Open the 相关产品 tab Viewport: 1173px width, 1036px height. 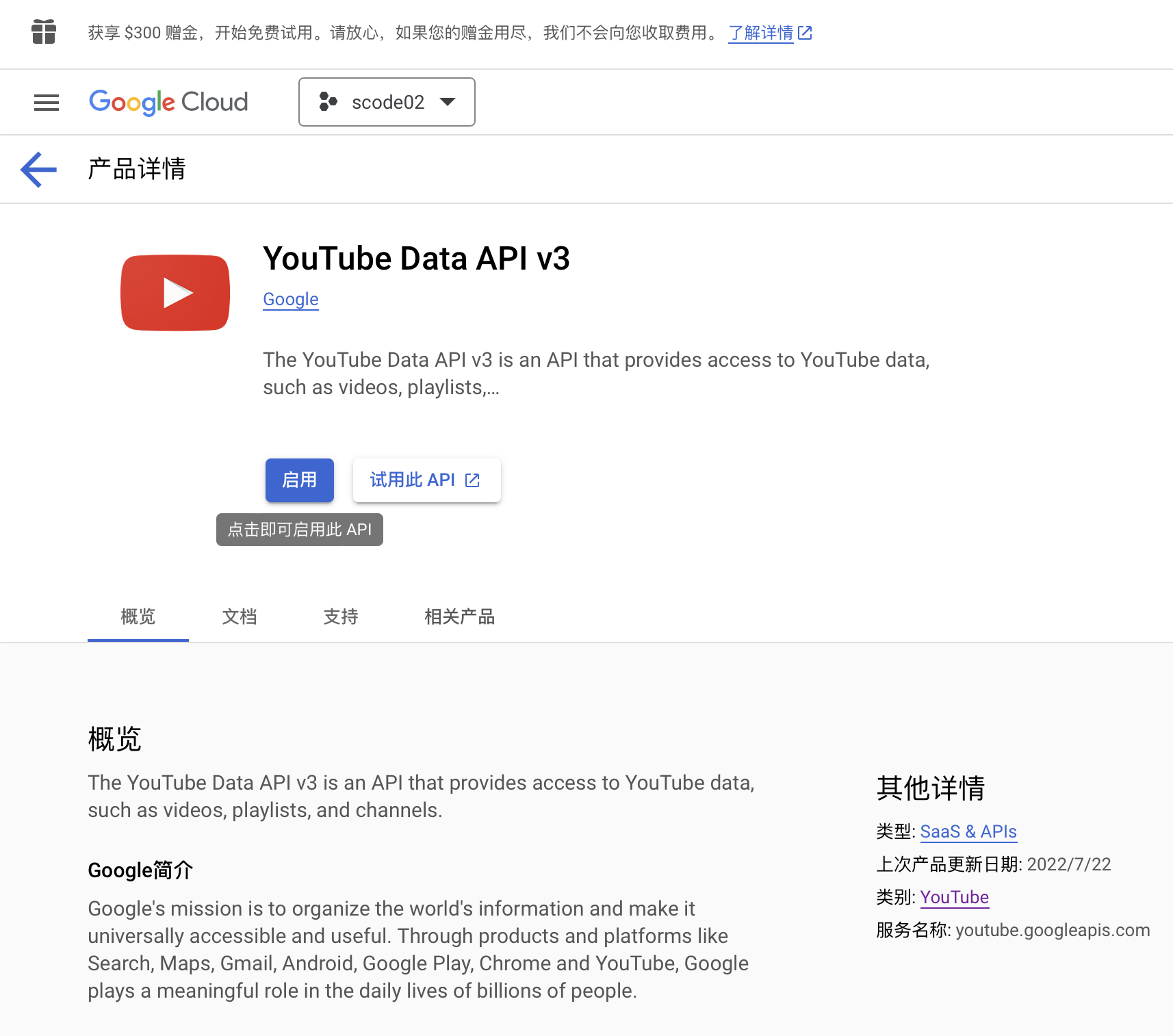460,617
